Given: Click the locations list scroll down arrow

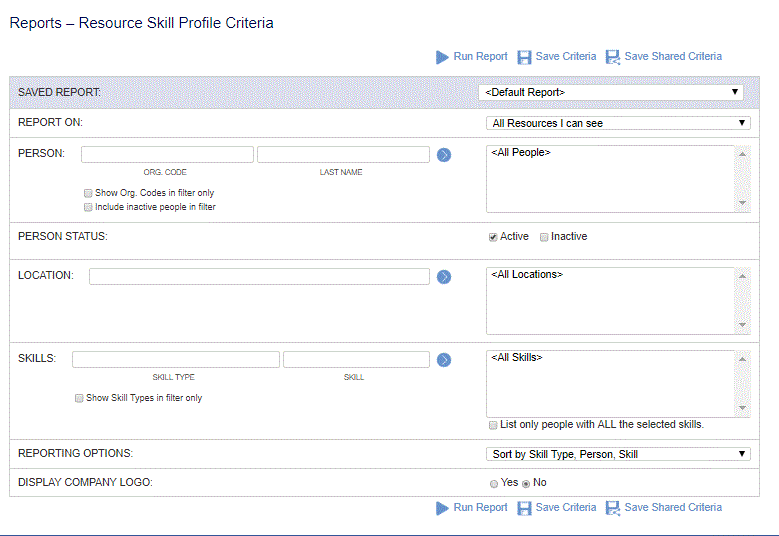Looking at the screenshot, I should click(x=742, y=324).
